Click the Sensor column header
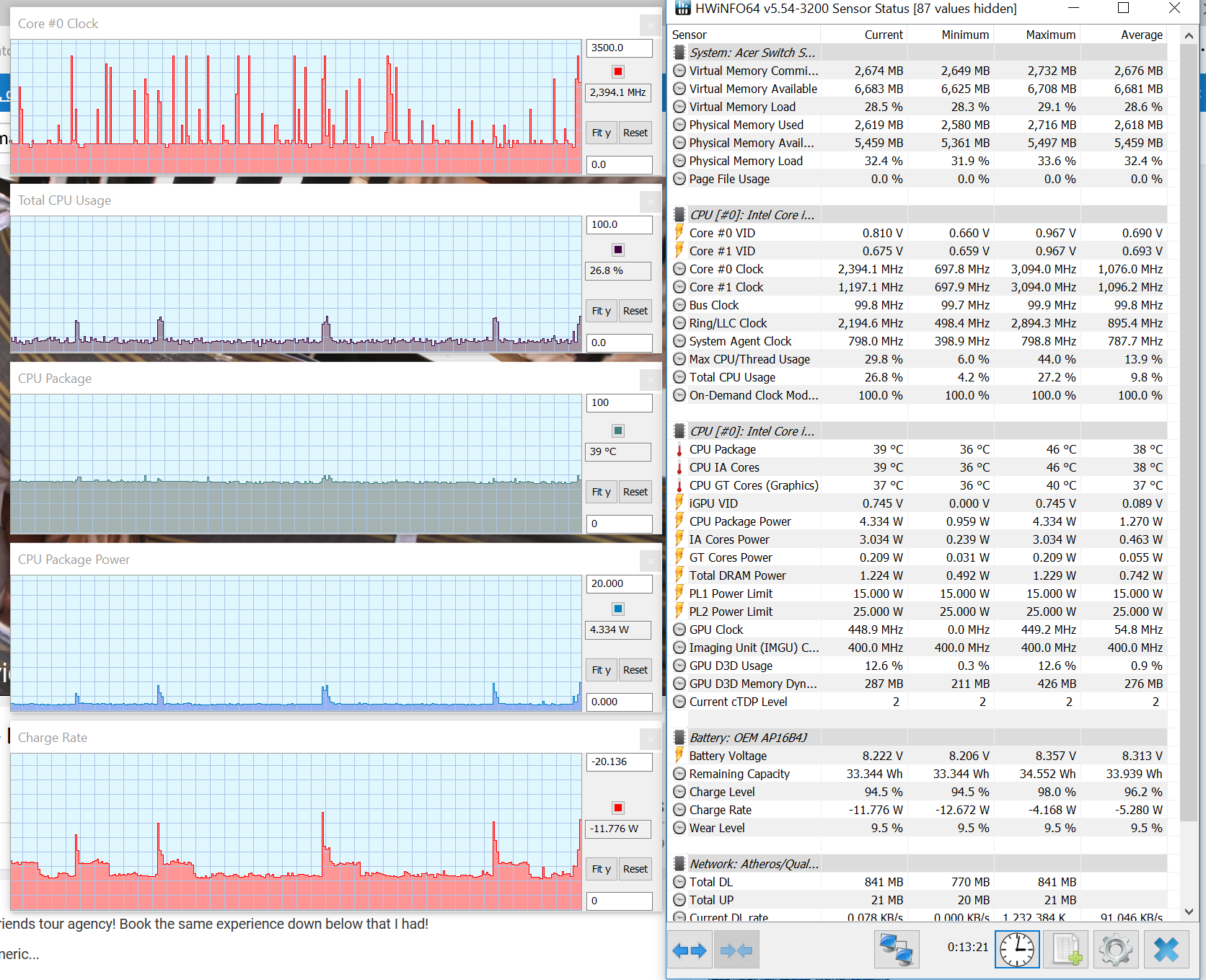The image size is (1206, 980). [x=744, y=35]
